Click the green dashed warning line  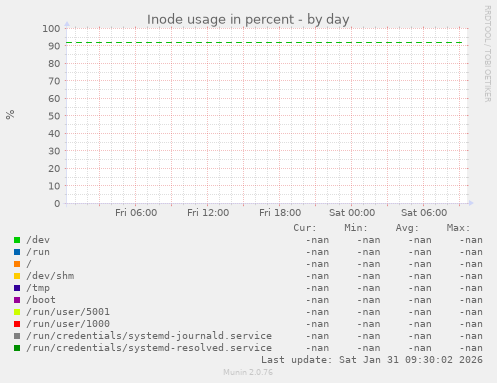264,43
